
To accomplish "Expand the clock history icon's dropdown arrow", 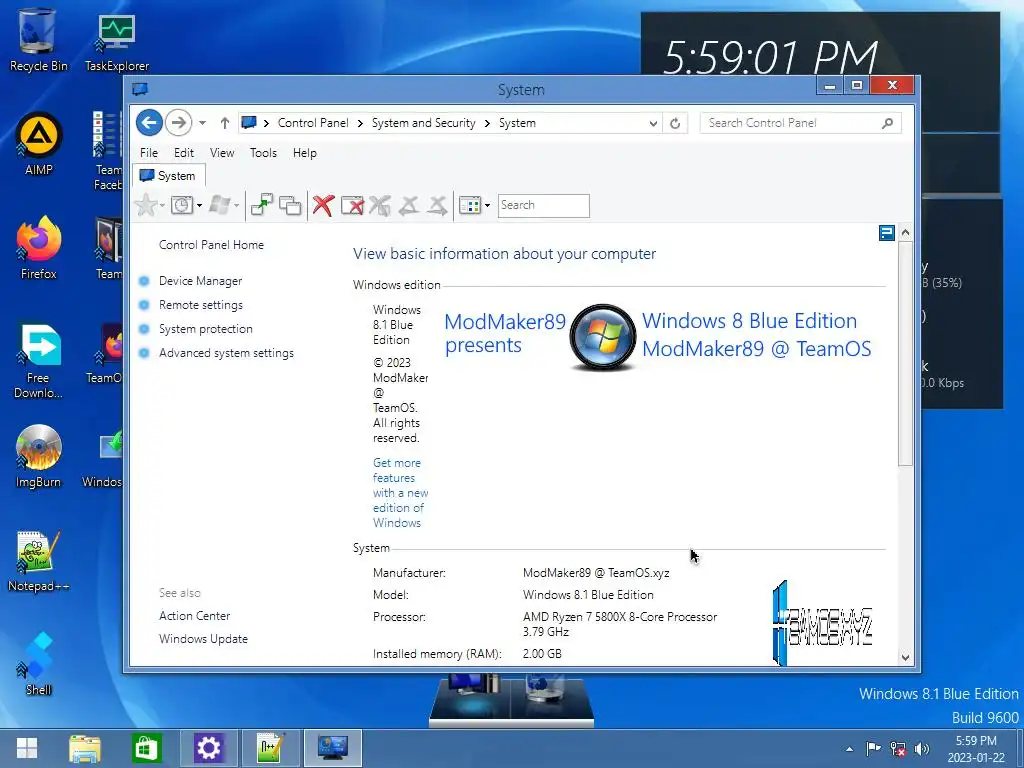I will (199, 206).
